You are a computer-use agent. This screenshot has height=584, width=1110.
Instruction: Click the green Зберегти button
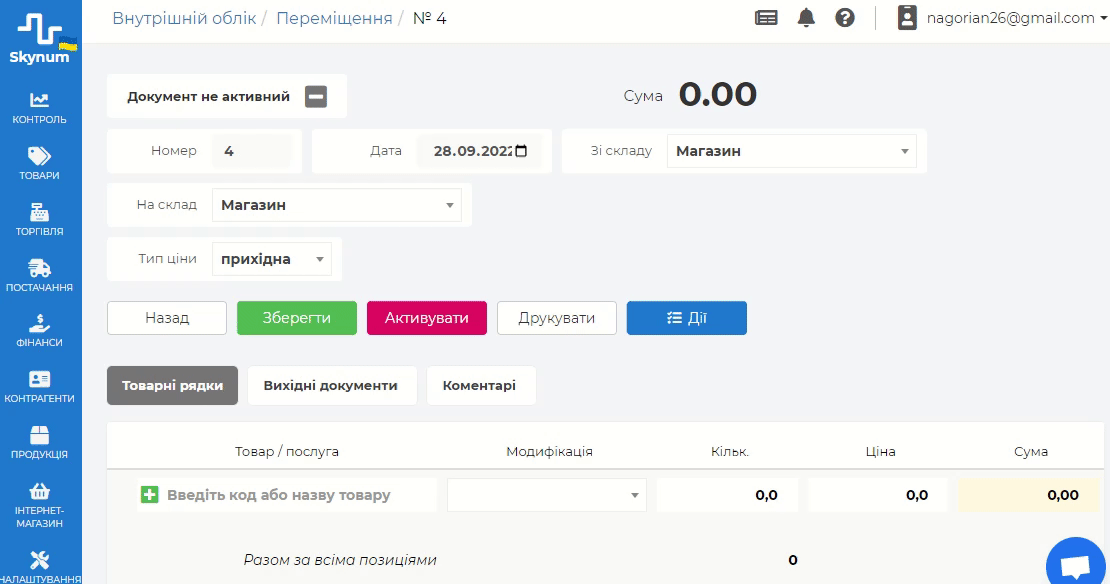(297, 318)
